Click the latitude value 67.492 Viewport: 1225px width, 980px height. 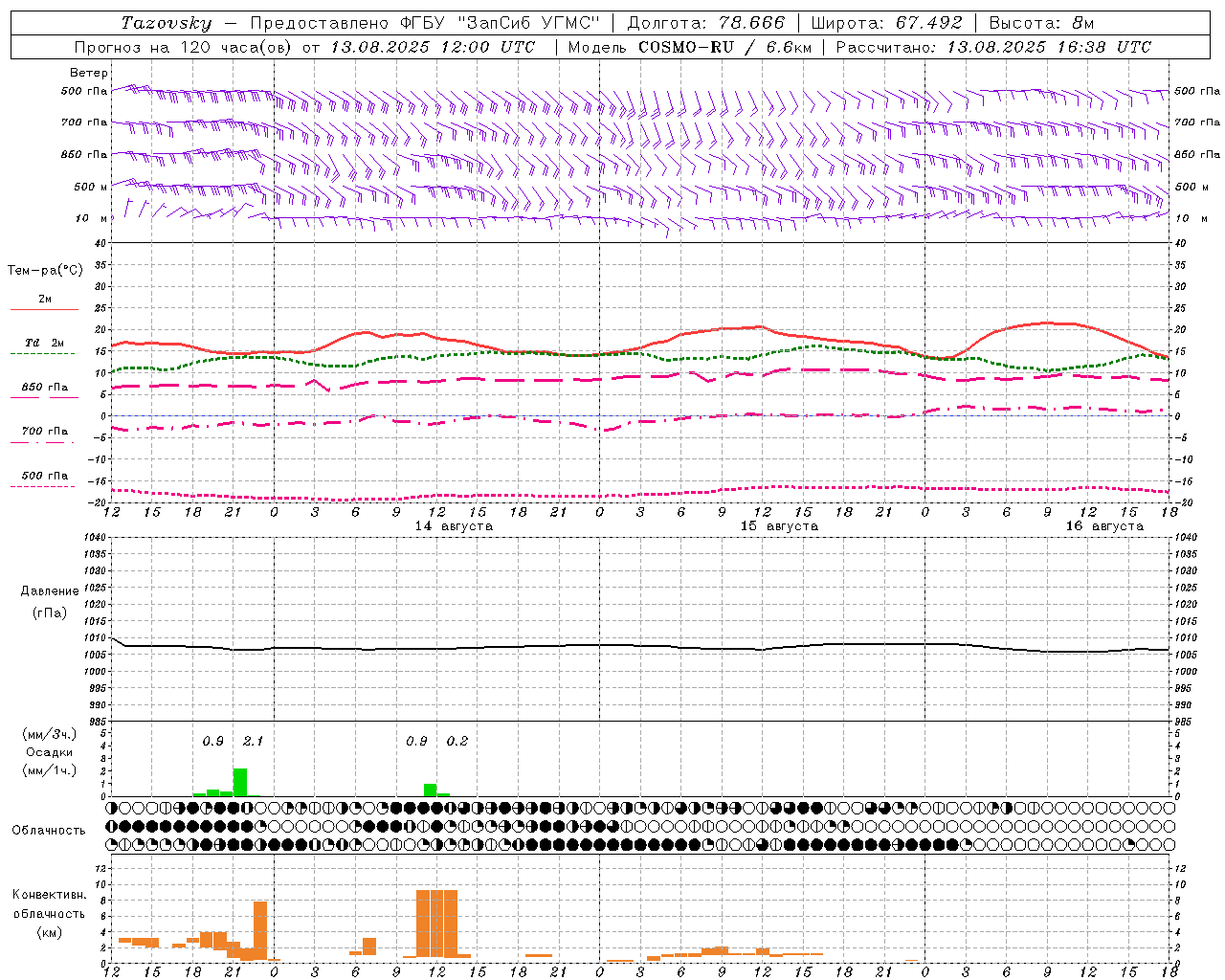click(x=928, y=23)
